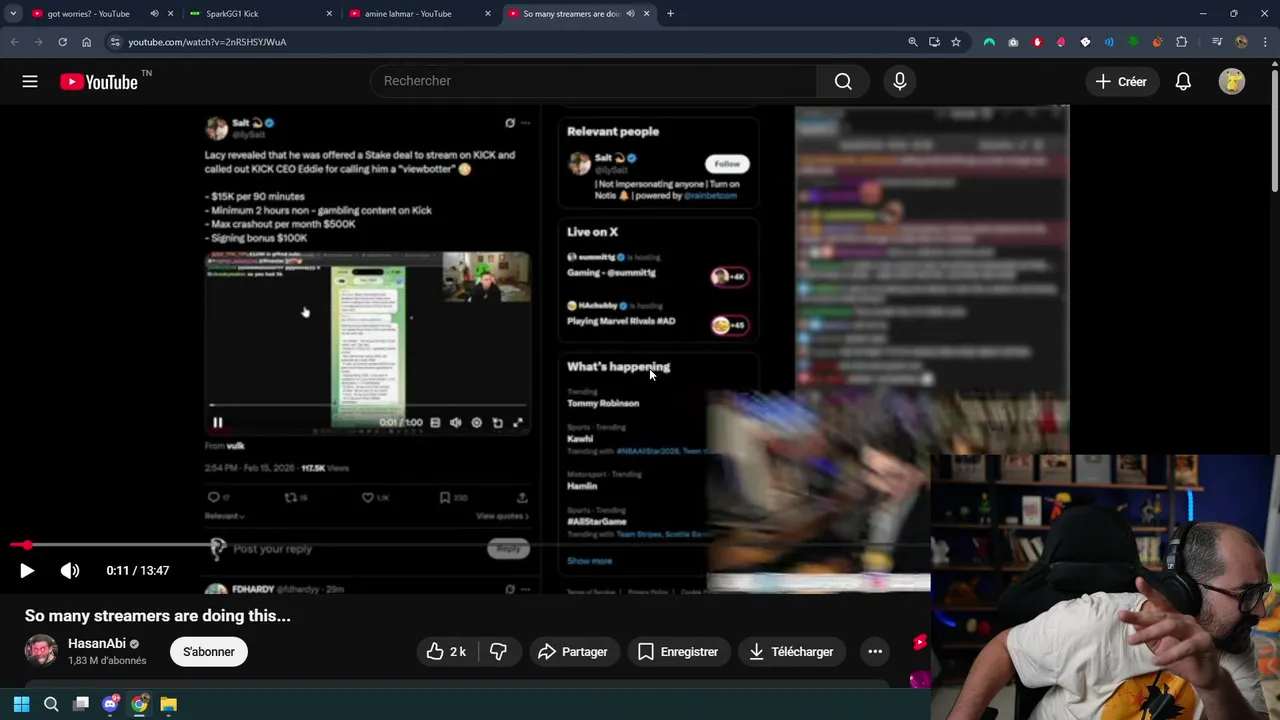1280x720 pixels.
Task: Open Chrome profile avatar
Action: pyautogui.click(x=1241, y=42)
